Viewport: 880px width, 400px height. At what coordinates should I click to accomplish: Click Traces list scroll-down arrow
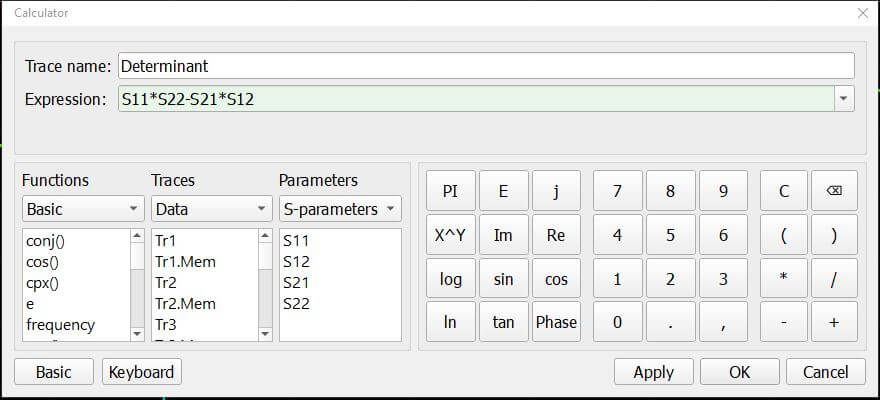click(x=265, y=334)
